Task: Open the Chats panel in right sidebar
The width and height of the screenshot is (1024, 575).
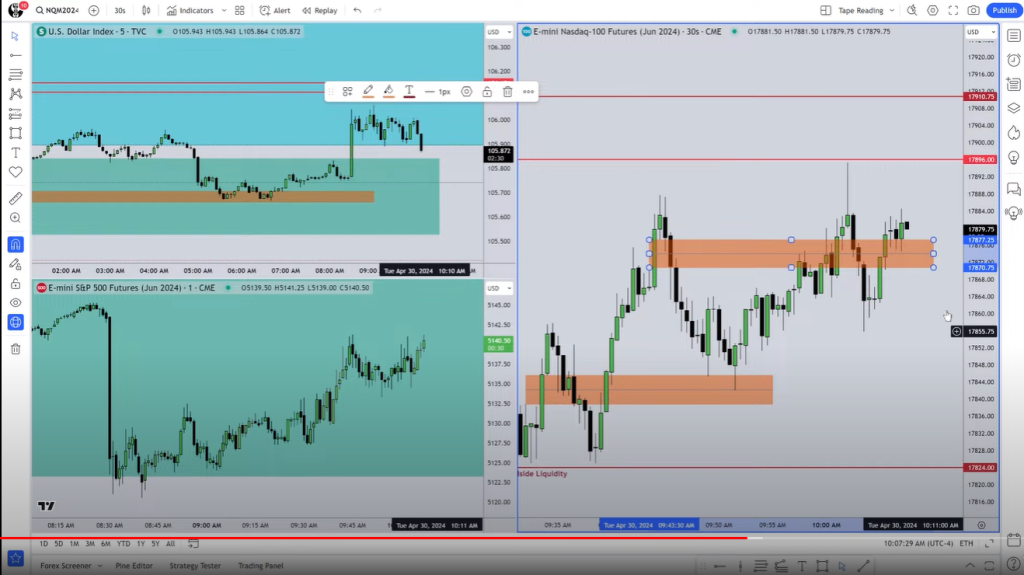Action: tap(1014, 189)
